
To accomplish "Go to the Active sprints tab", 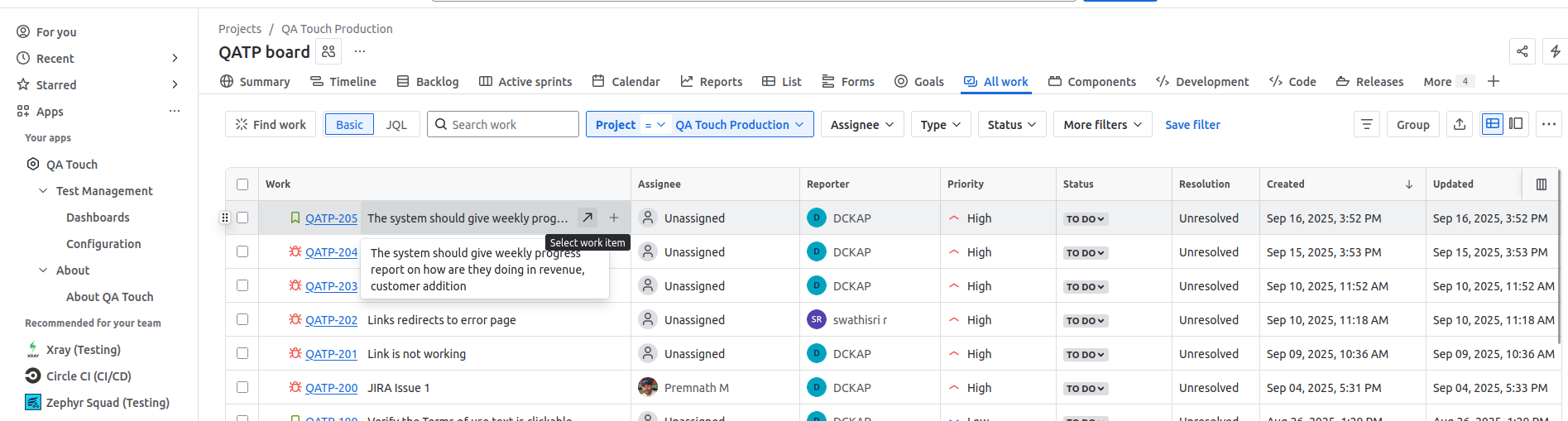I will (x=525, y=81).
